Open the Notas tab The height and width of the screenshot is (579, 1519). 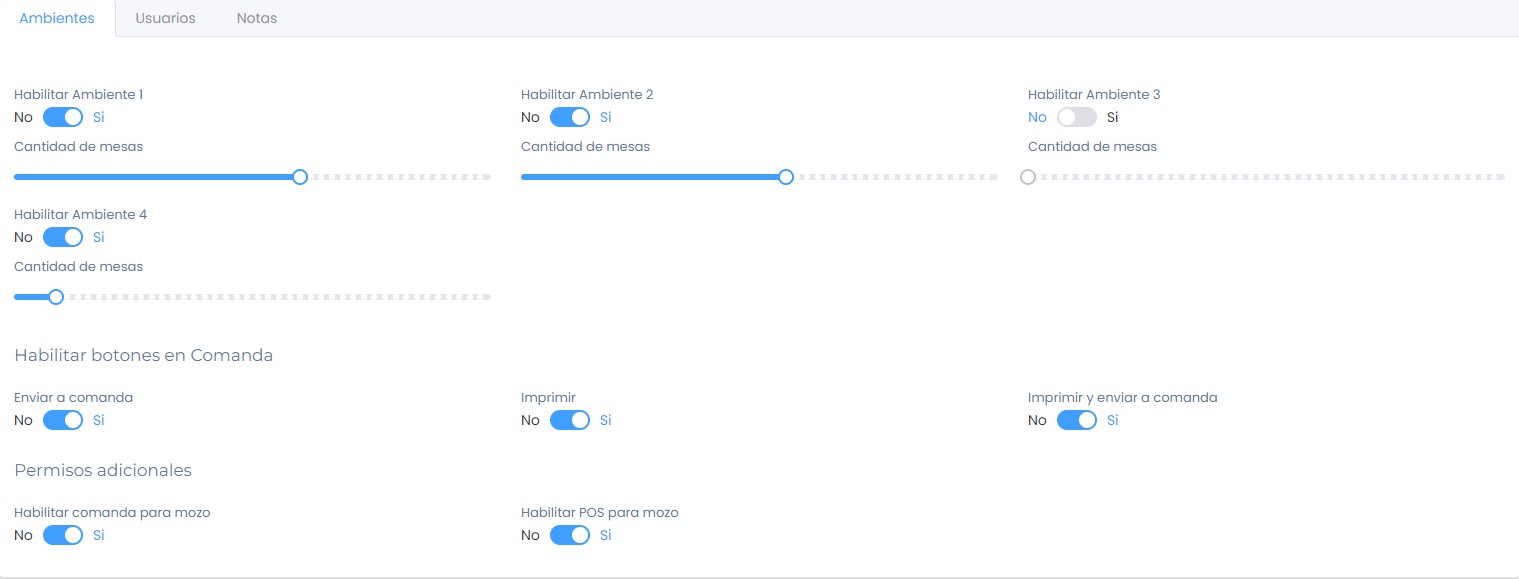click(257, 18)
